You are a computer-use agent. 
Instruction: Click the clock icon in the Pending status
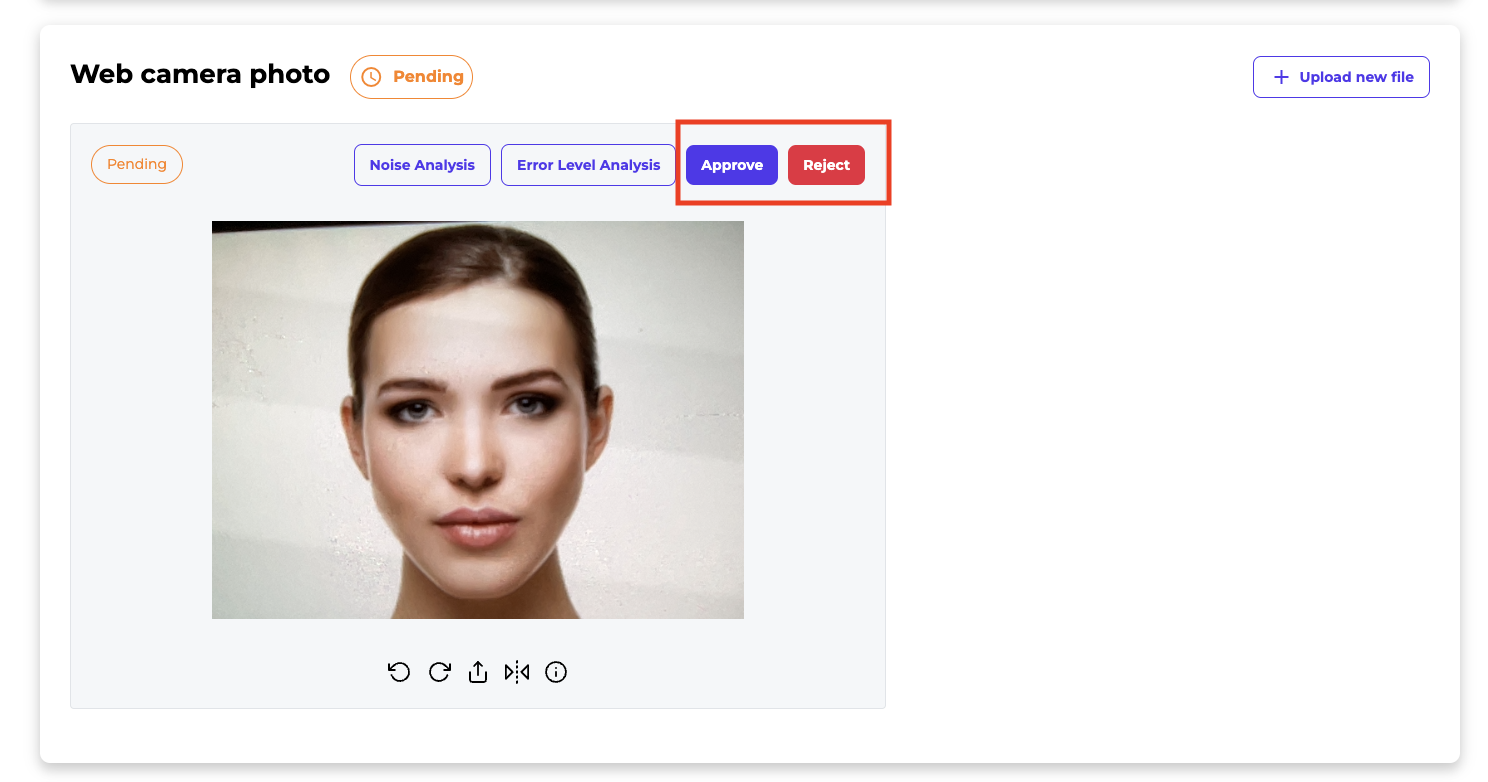point(371,77)
